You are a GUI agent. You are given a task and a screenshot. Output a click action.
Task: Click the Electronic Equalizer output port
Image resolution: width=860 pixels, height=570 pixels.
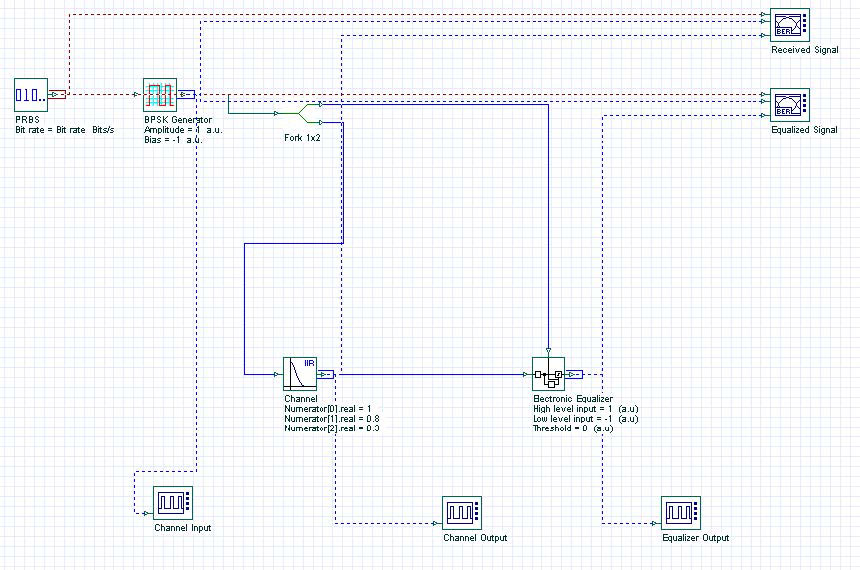[574, 374]
